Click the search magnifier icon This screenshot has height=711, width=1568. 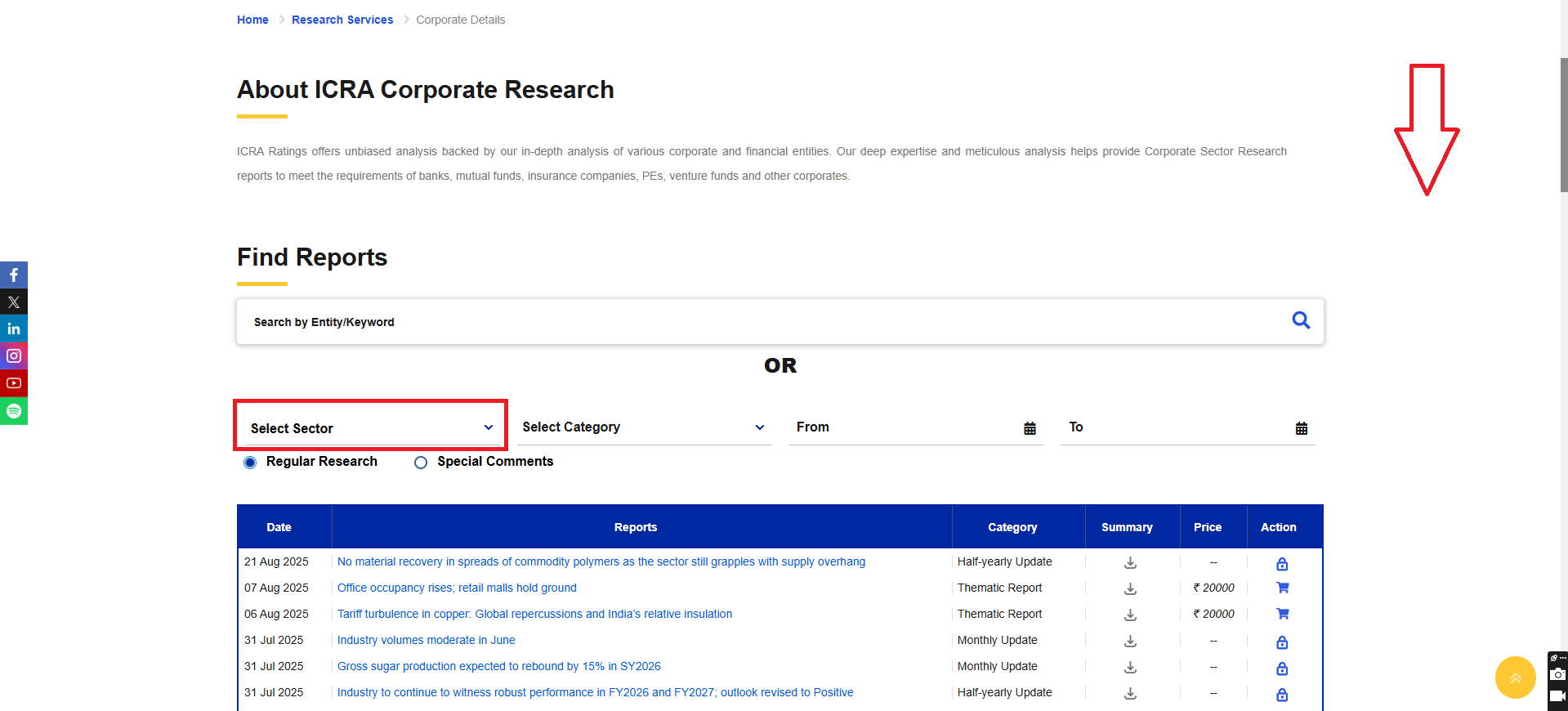pos(1301,320)
